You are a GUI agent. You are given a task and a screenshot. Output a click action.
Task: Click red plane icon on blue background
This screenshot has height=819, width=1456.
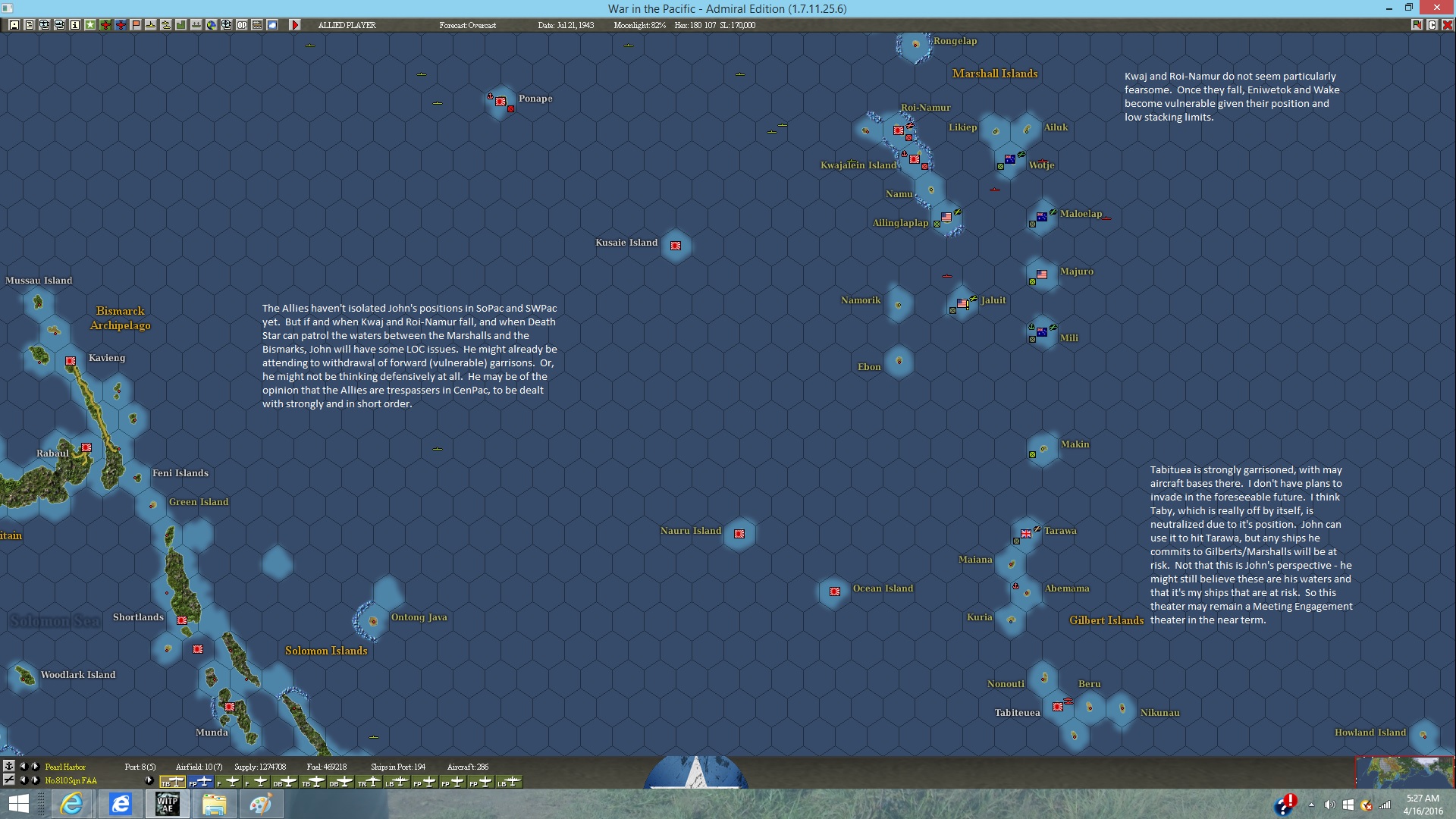pos(121,25)
